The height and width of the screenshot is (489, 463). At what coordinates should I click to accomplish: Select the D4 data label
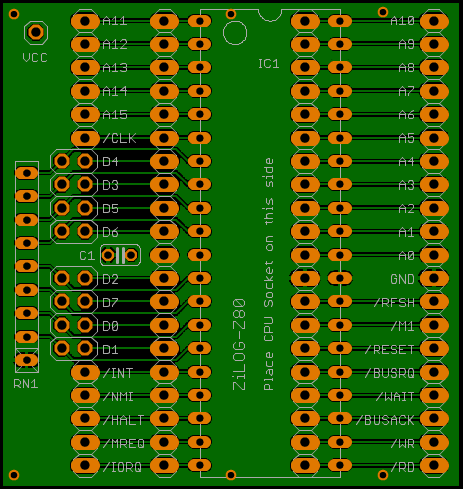click(110, 162)
